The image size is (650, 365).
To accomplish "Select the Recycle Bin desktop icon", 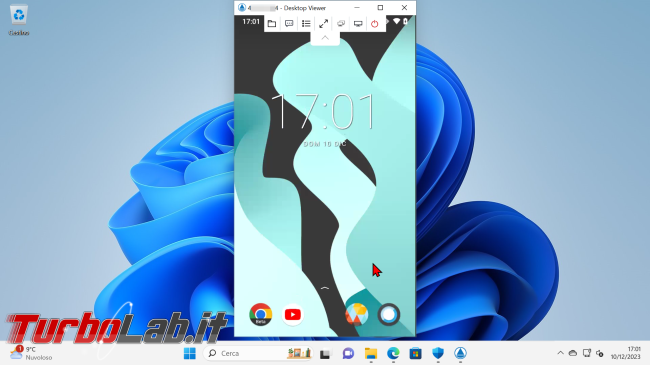I will point(19,20).
